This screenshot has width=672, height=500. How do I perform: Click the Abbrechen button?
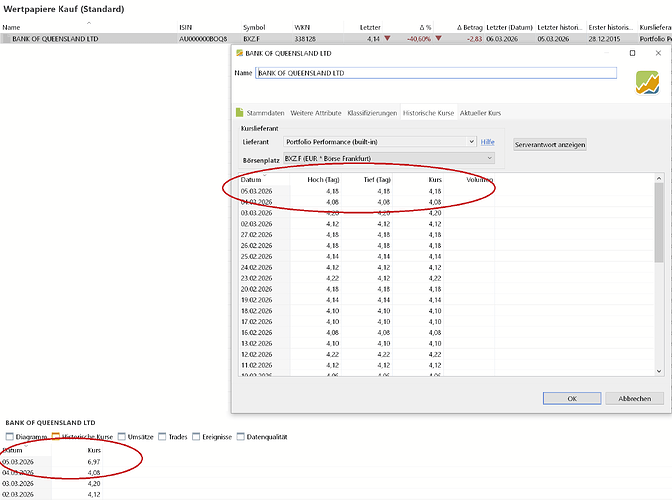tap(634, 398)
